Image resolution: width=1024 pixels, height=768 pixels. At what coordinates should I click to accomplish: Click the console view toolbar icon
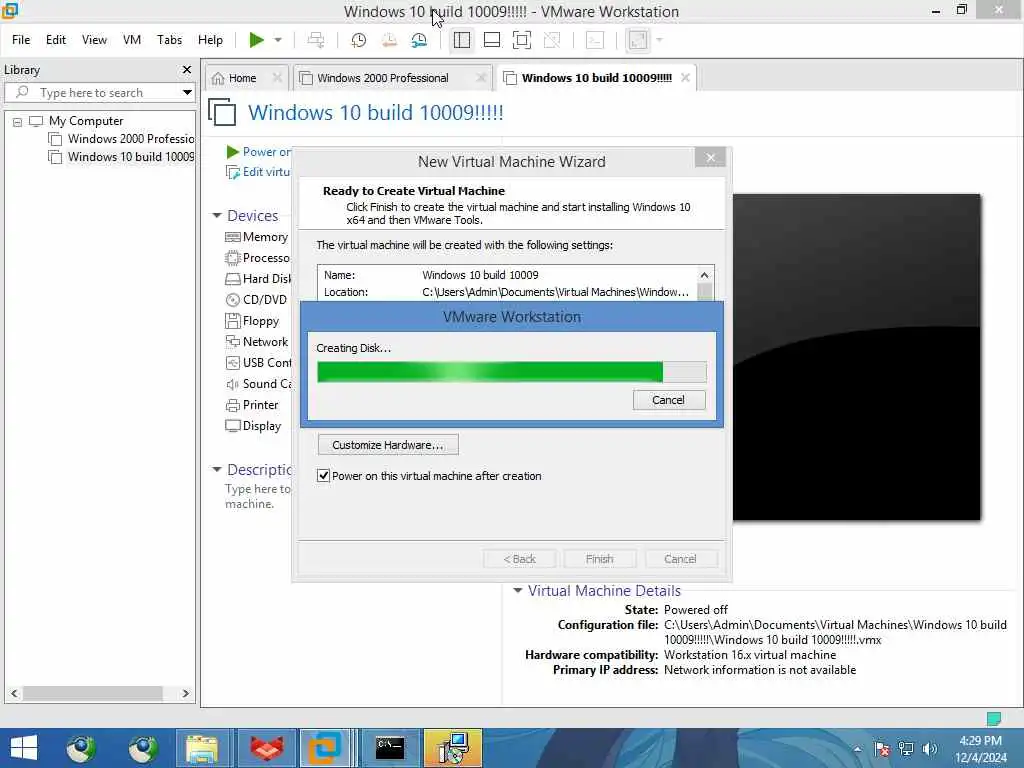595,40
